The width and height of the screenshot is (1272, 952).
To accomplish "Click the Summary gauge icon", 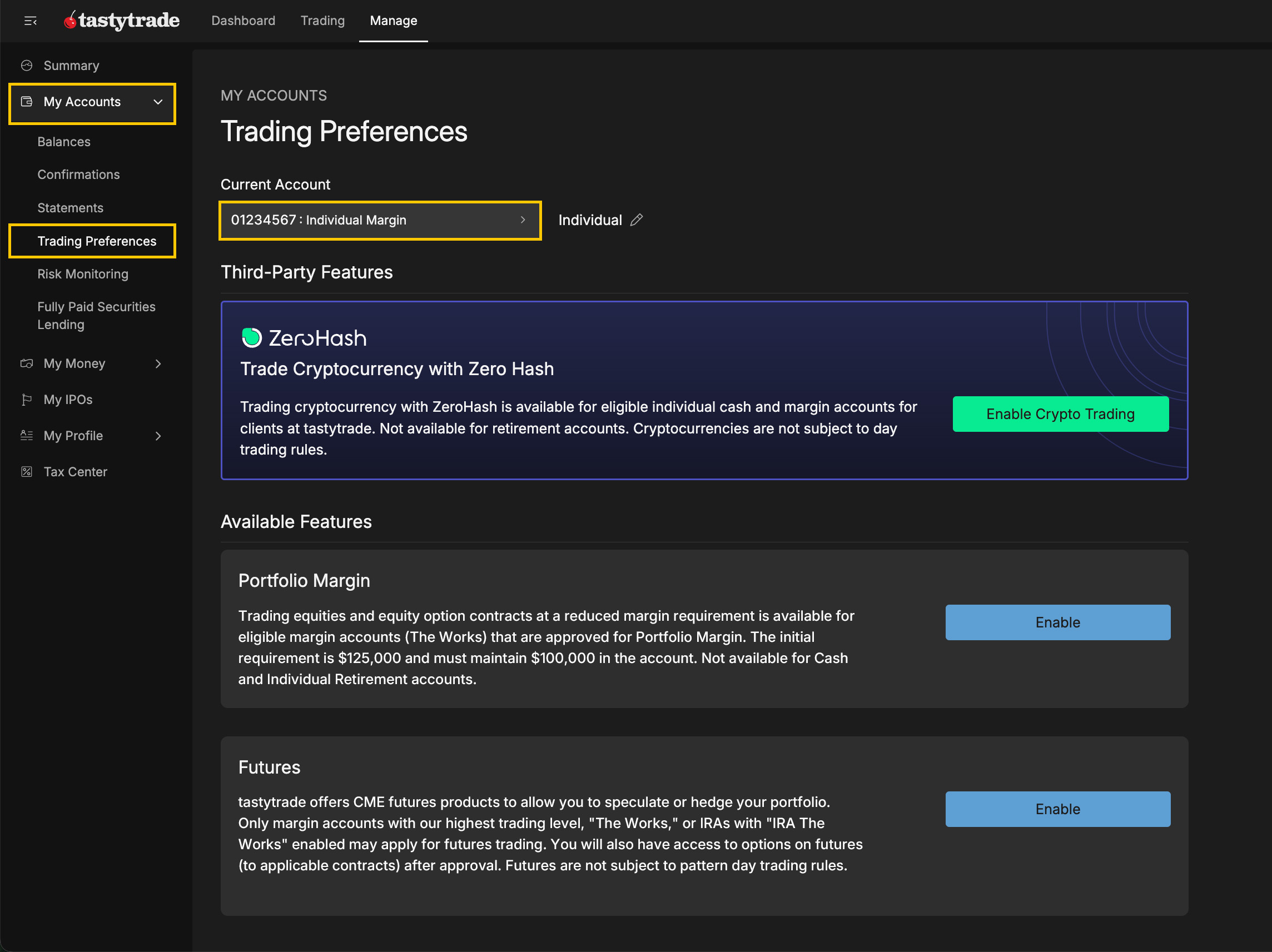I will (27, 66).
